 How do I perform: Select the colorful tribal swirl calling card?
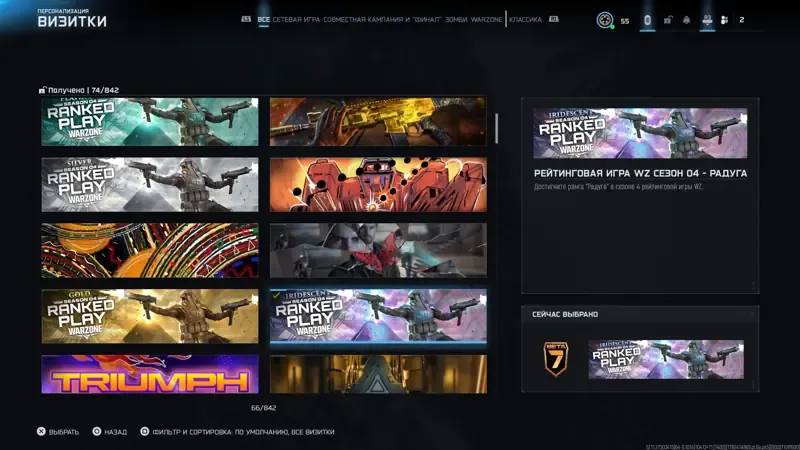(150, 250)
